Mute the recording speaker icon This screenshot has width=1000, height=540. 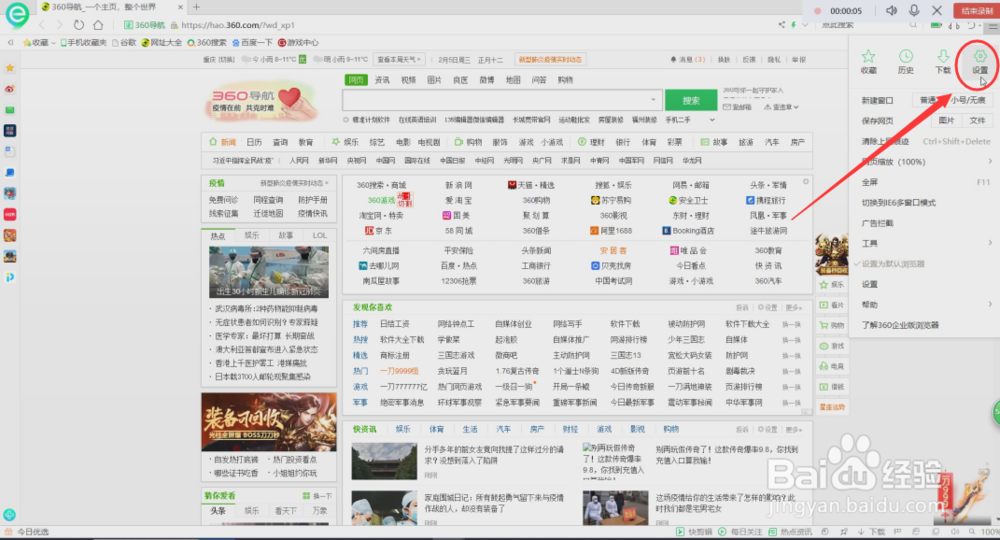tap(892, 10)
